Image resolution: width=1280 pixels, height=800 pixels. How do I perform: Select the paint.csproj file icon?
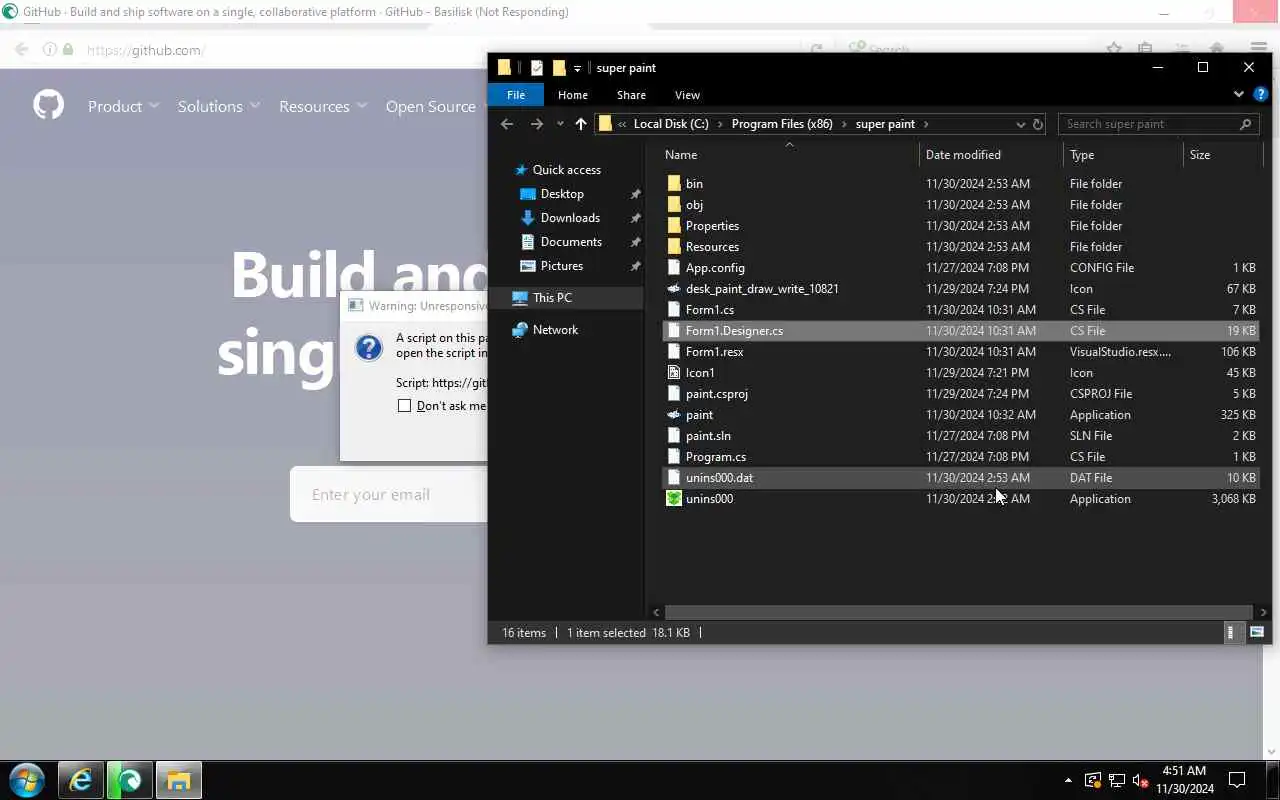click(x=674, y=393)
